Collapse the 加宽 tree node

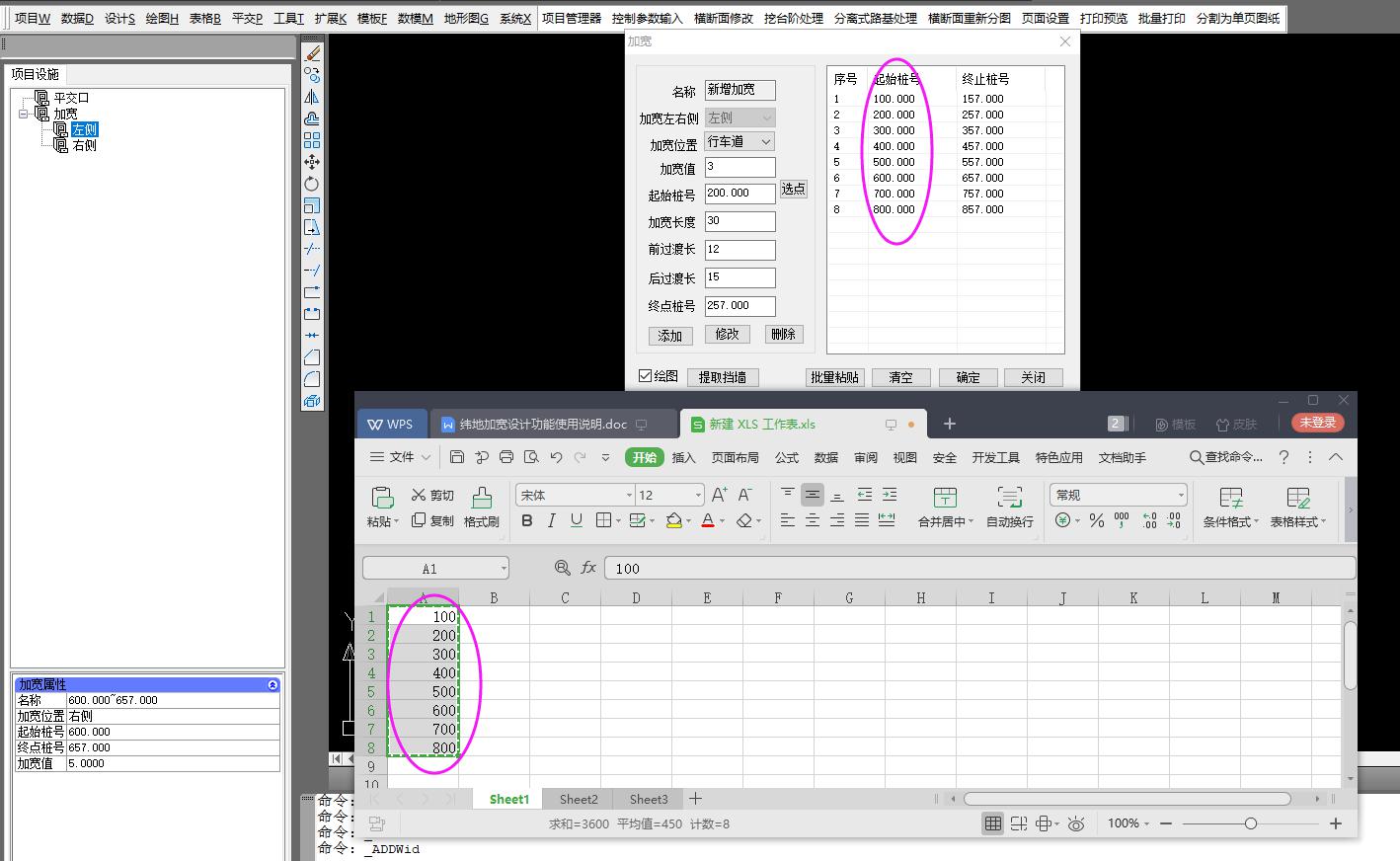(23, 115)
